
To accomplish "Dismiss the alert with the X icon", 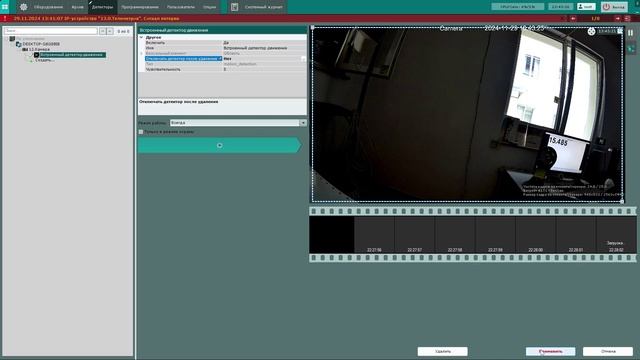I will pyautogui.click(x=564, y=18).
